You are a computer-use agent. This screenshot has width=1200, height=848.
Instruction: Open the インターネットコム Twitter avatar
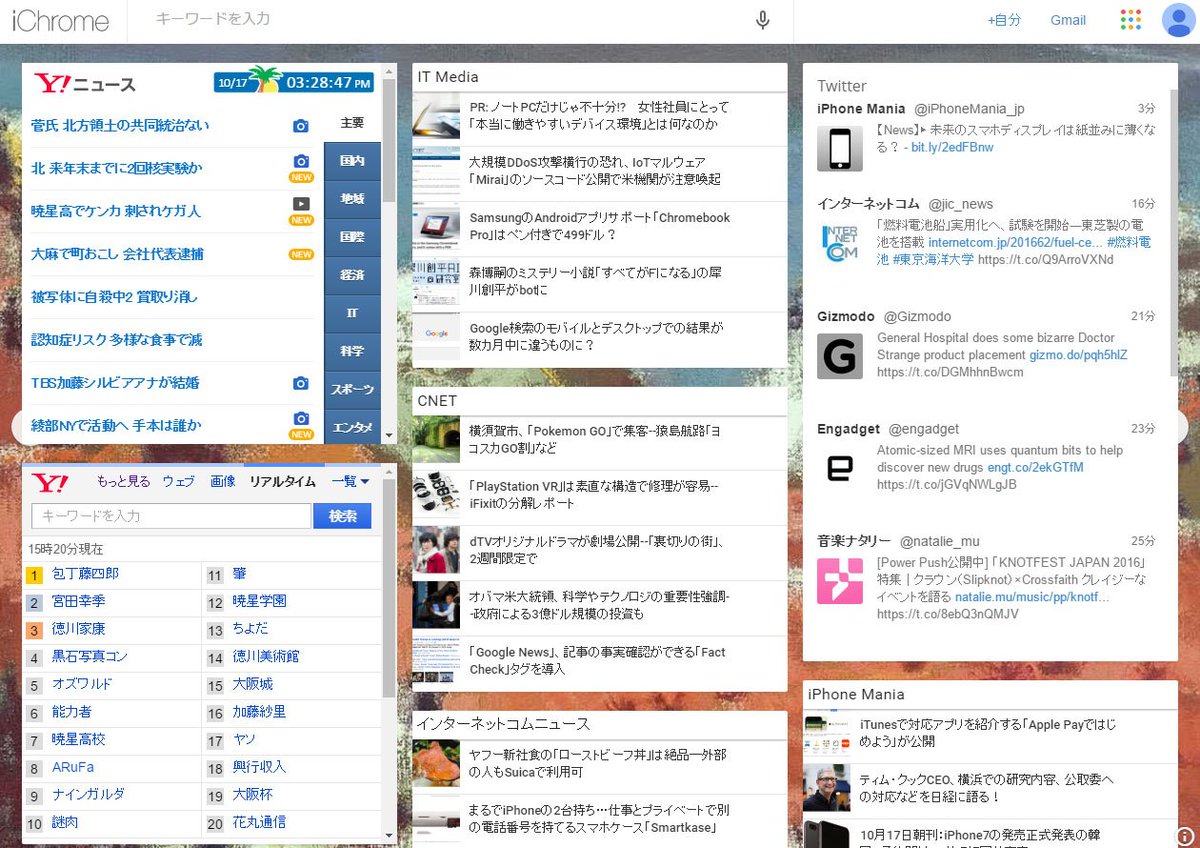(840, 245)
